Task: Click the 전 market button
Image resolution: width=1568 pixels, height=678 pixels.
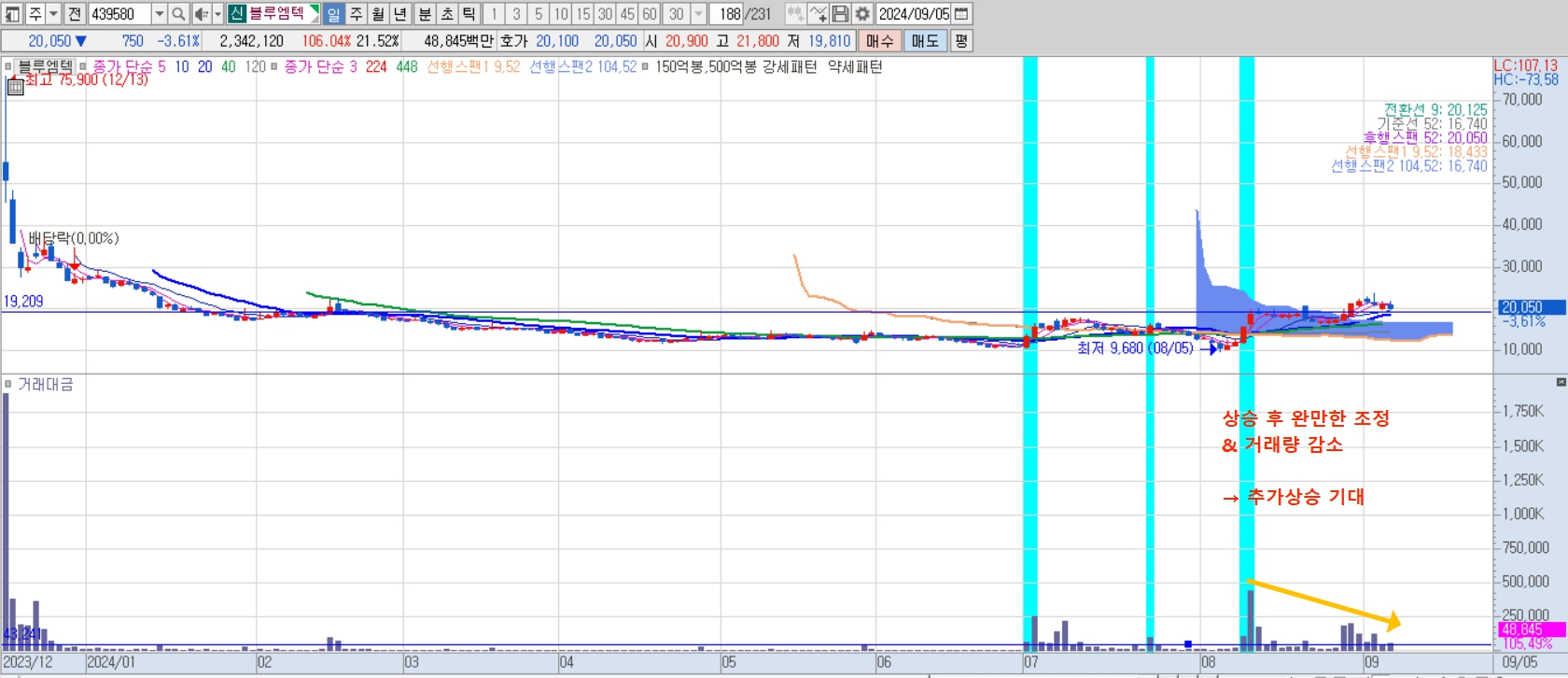Action: [x=75, y=14]
